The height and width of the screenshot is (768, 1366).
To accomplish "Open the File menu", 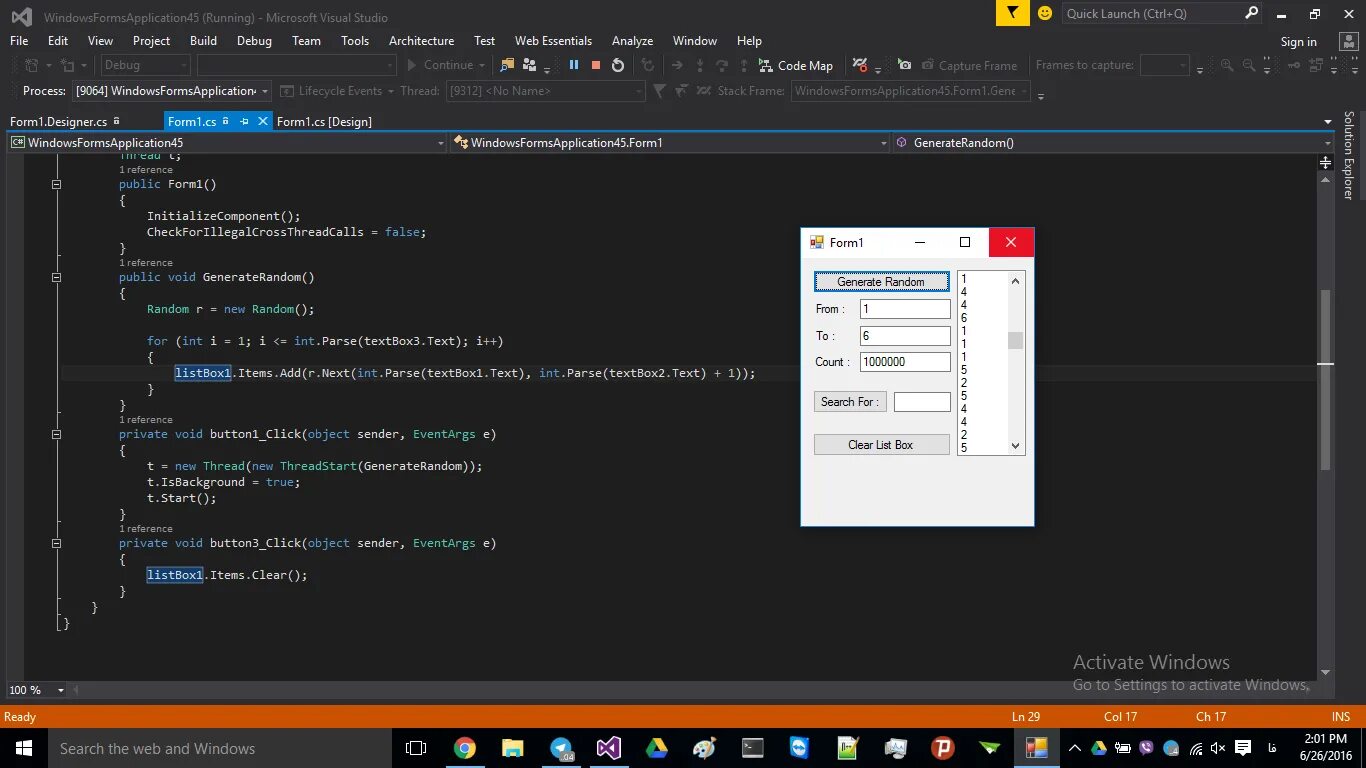I will tap(19, 41).
